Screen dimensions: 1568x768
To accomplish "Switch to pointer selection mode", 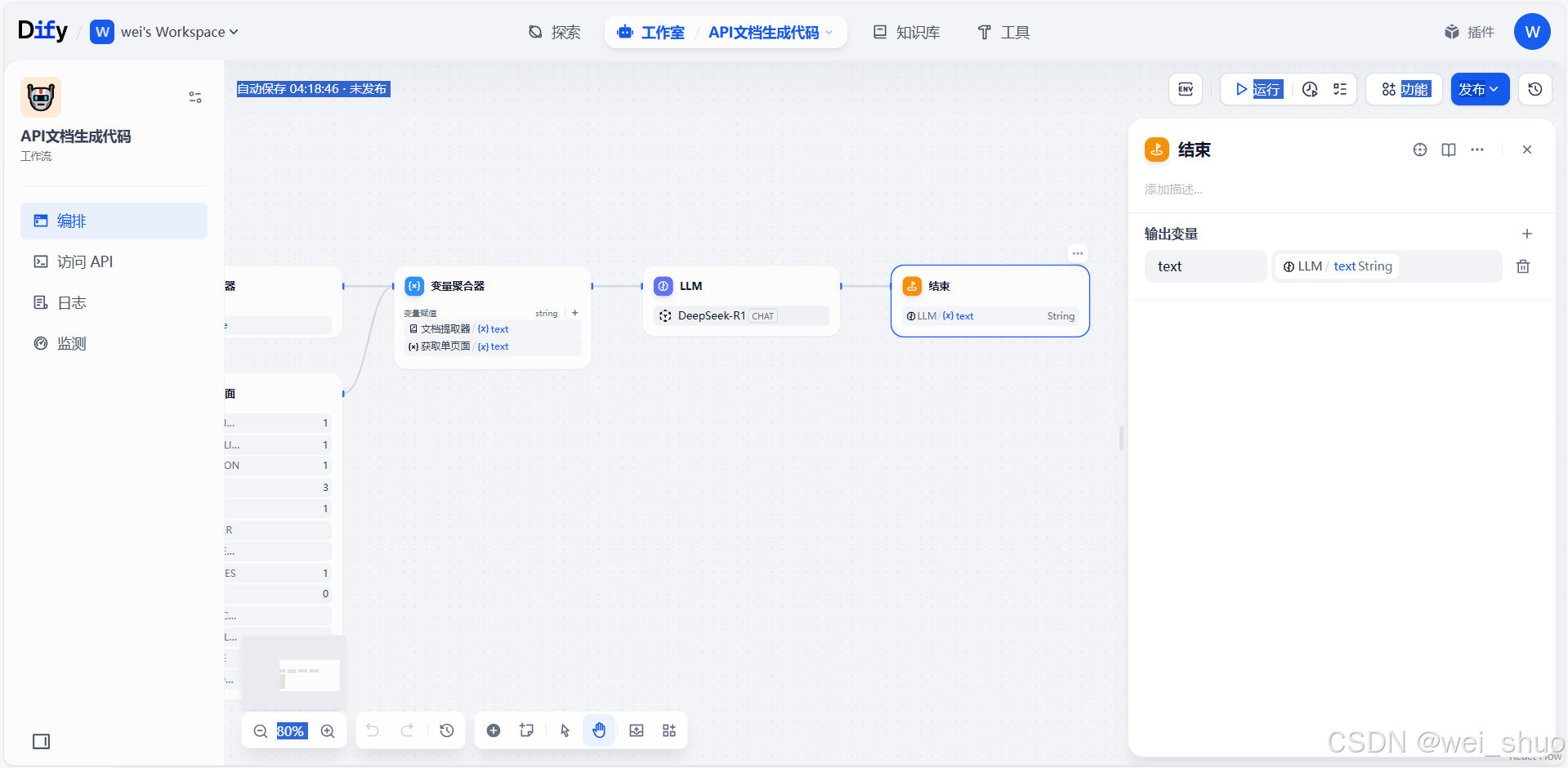I will coord(564,730).
